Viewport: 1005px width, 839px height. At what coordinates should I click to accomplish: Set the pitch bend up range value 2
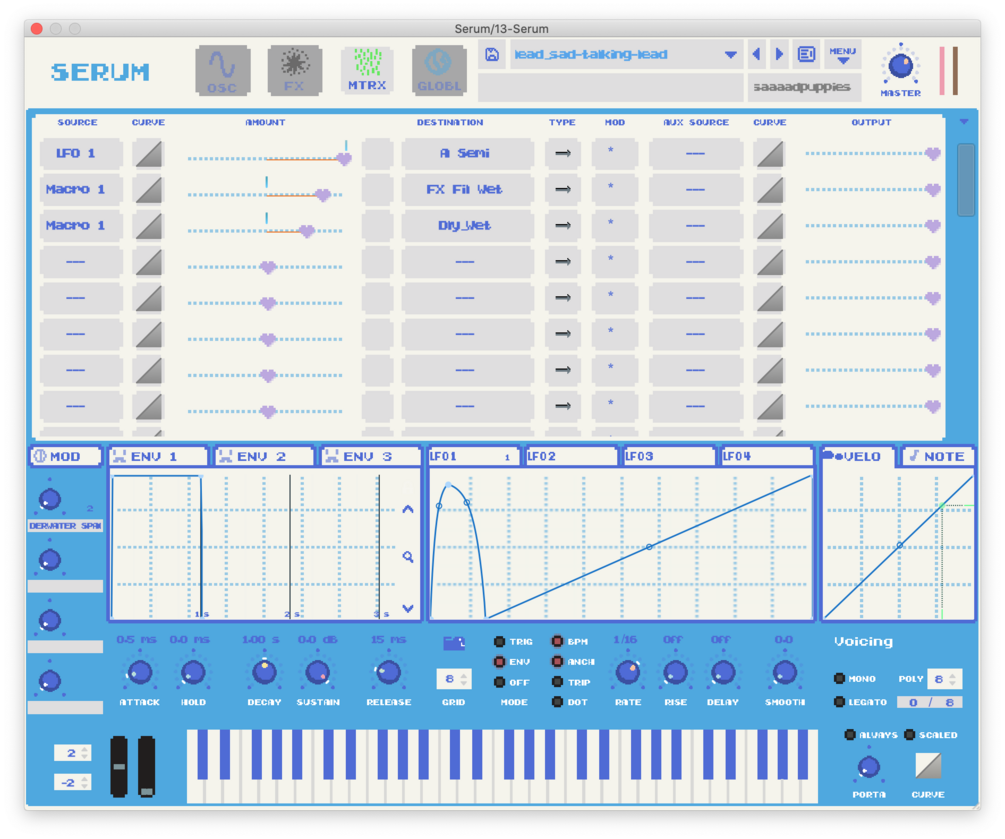(x=72, y=753)
